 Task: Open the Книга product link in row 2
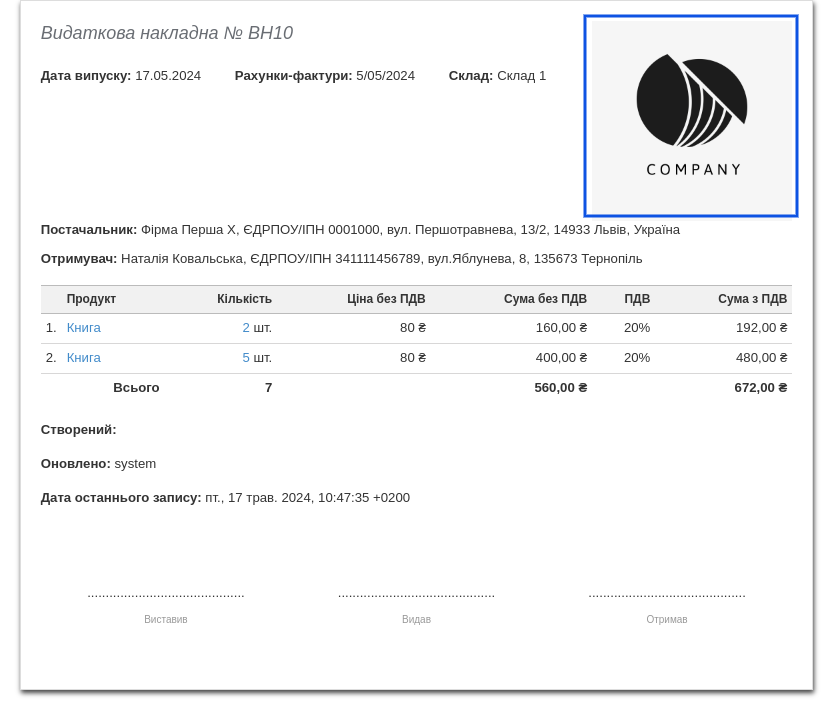pos(84,357)
